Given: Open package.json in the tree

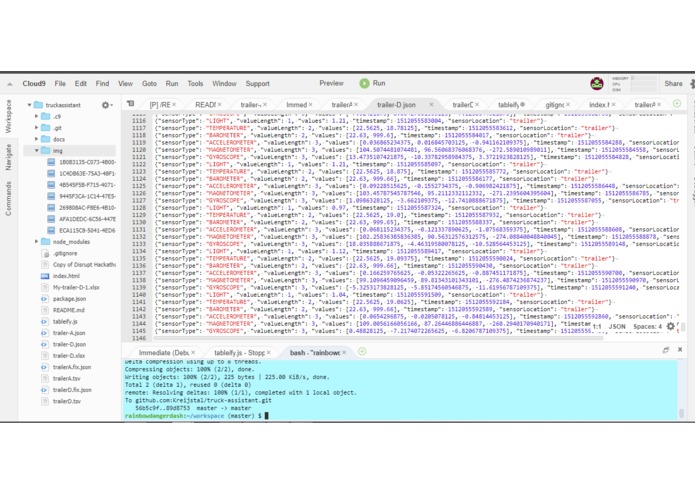Looking at the screenshot, I should pyautogui.click(x=69, y=299).
